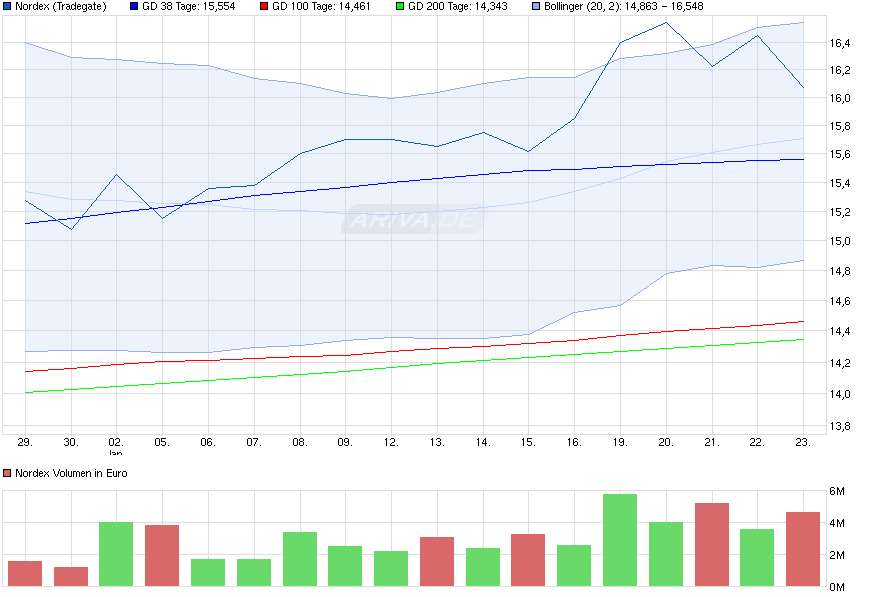Click the '09.' date axis label
The height and width of the screenshot is (597, 871).
point(345,442)
